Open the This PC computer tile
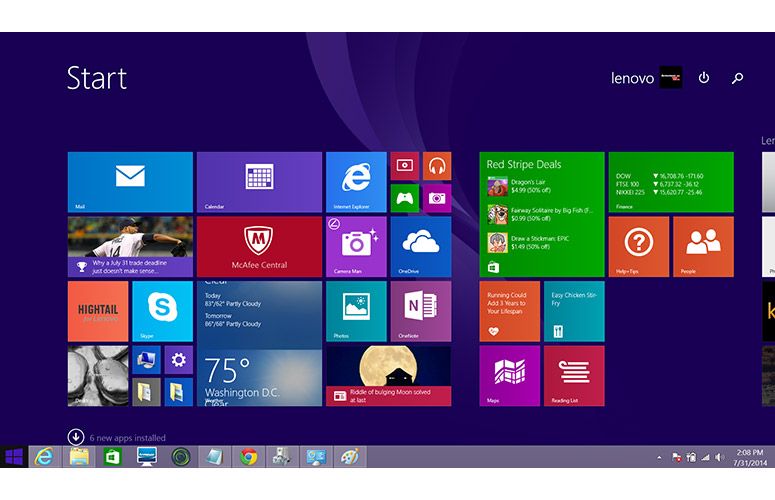The image size is (775, 500). pyautogui.click(x=146, y=360)
